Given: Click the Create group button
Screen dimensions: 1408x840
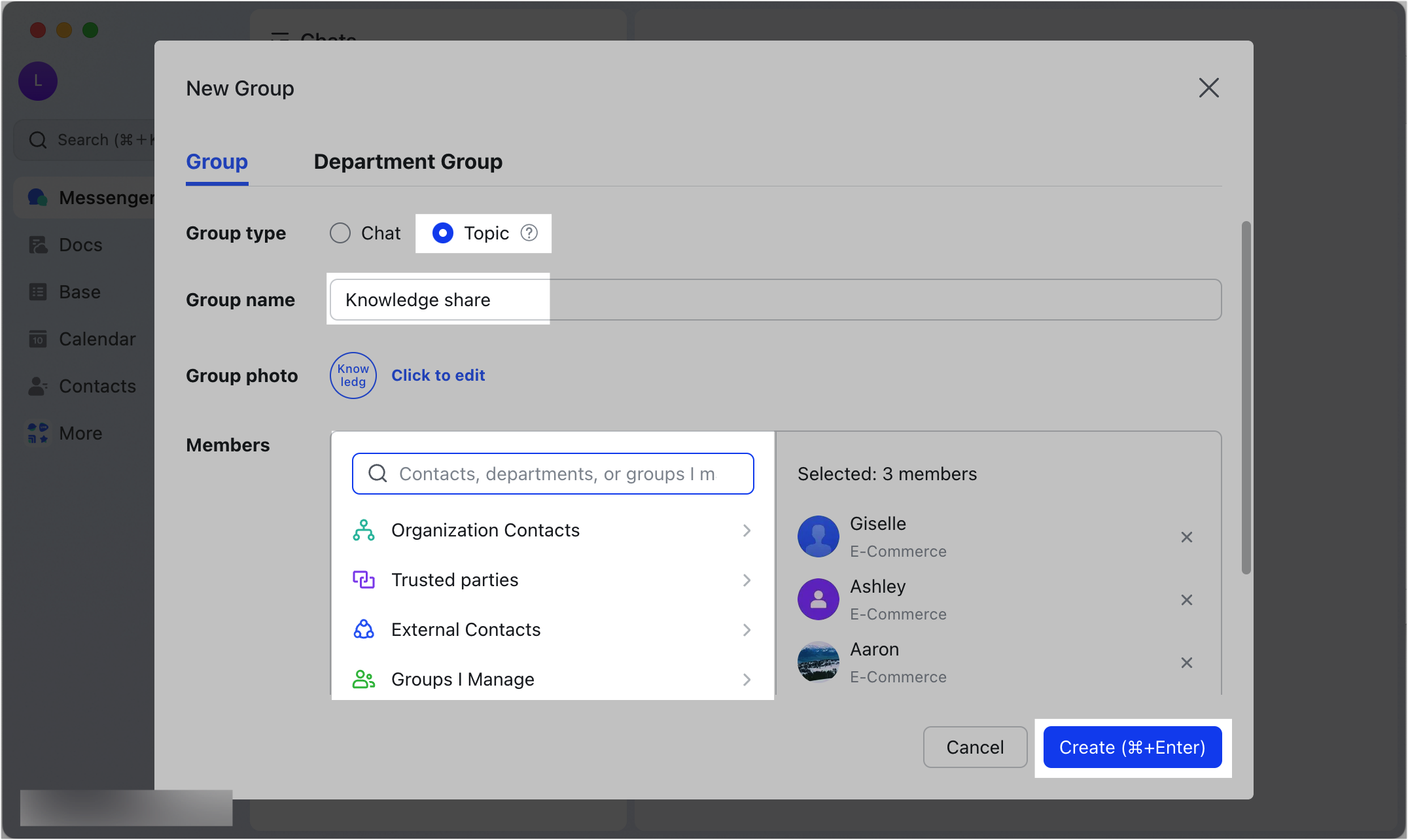Looking at the screenshot, I should pyautogui.click(x=1133, y=747).
